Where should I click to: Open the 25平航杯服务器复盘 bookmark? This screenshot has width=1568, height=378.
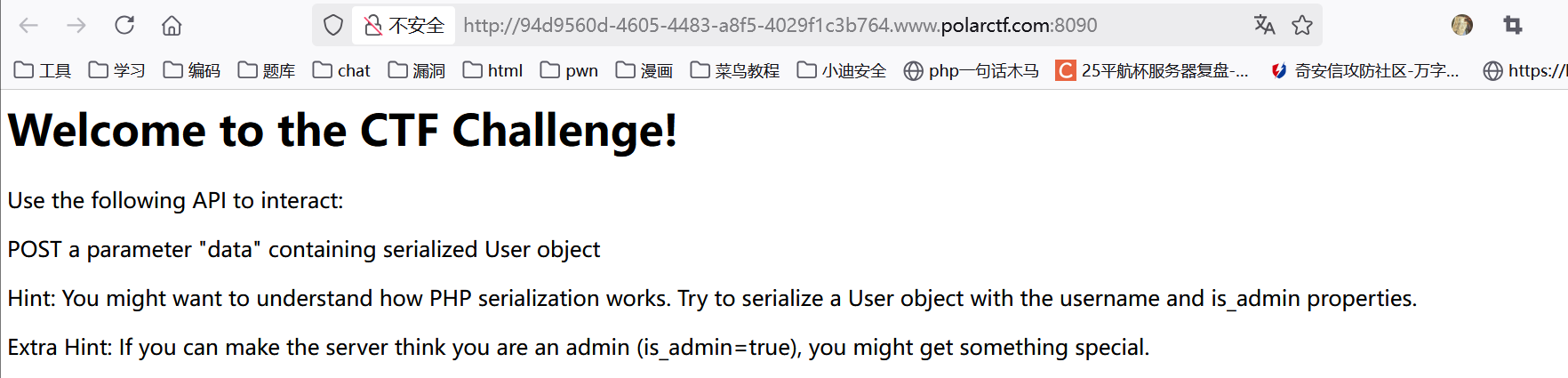tap(1152, 70)
